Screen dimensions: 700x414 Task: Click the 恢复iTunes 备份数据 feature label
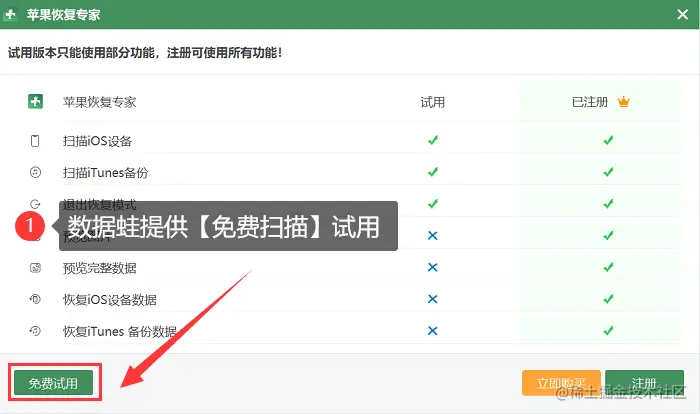tap(120, 331)
